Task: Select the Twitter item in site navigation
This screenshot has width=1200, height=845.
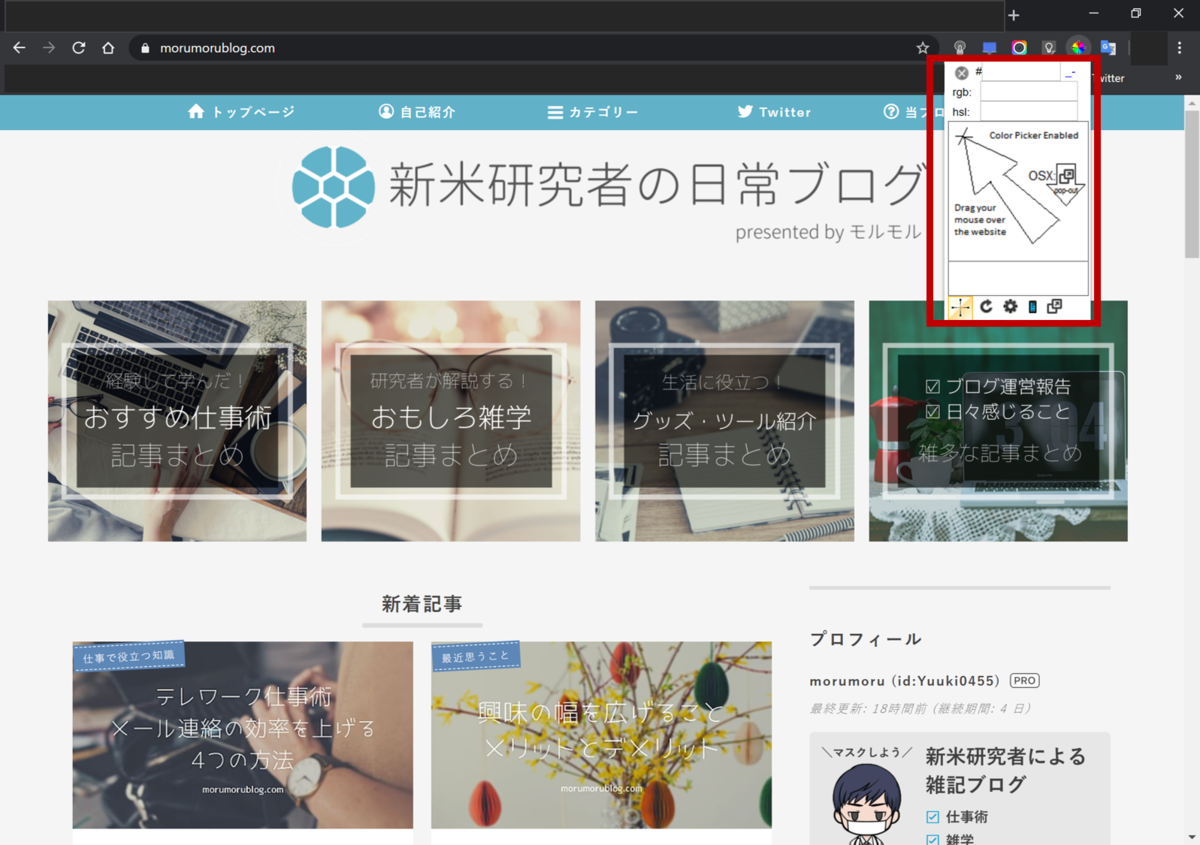Action: (773, 112)
